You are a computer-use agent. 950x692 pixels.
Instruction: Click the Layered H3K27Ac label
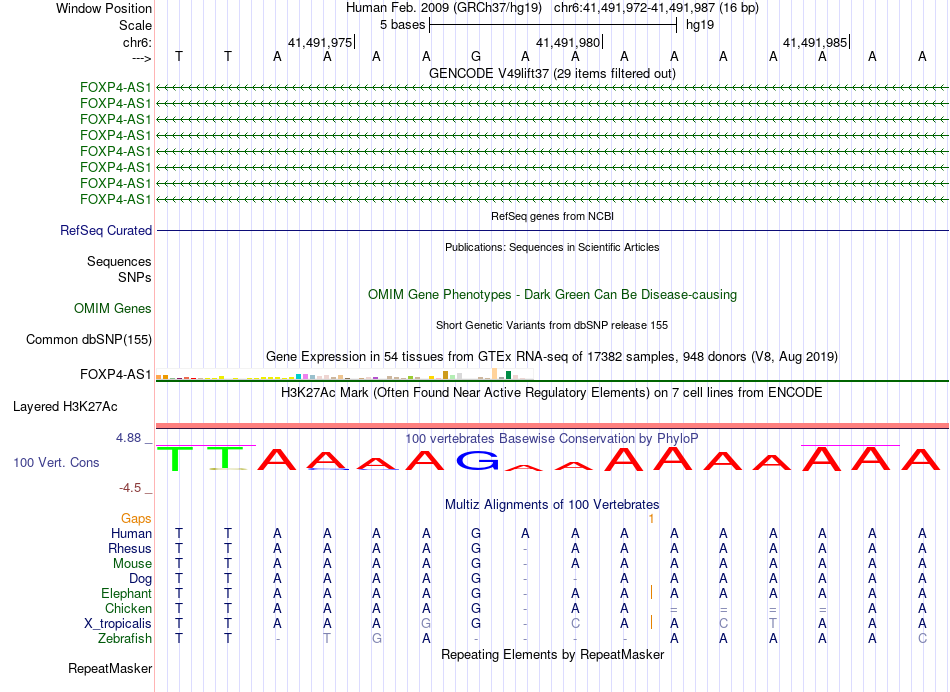65,407
